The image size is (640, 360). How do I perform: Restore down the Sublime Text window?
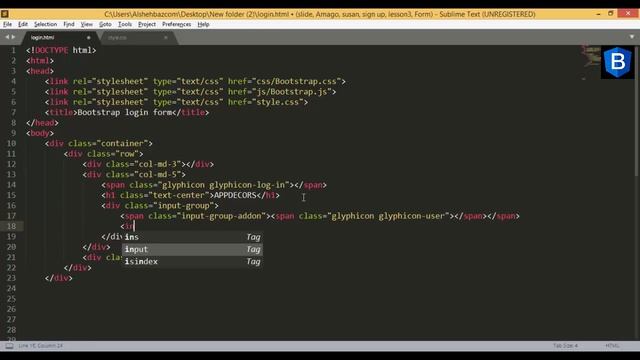tap(611, 14)
